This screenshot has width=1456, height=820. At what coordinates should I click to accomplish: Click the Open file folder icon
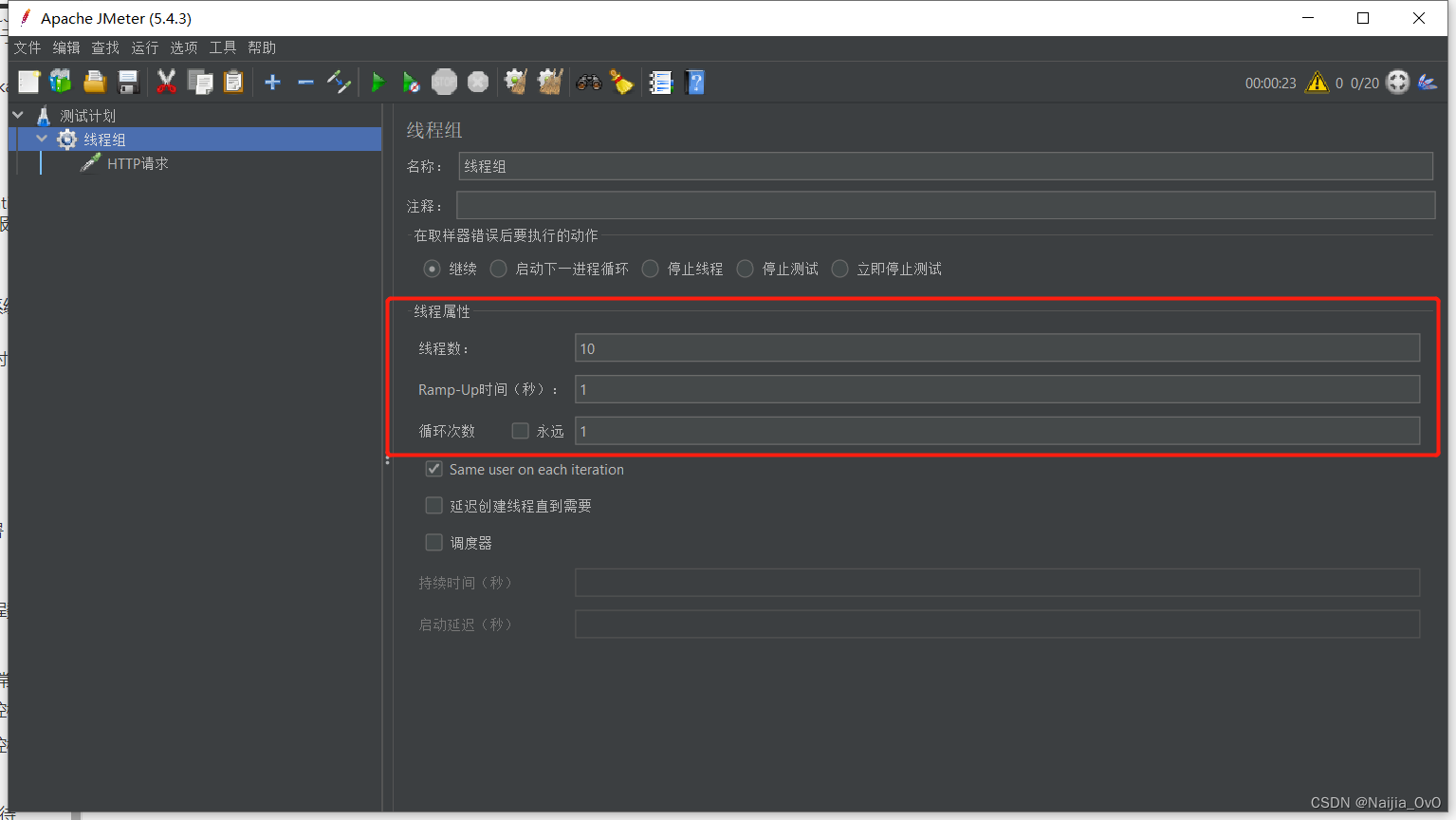click(94, 83)
